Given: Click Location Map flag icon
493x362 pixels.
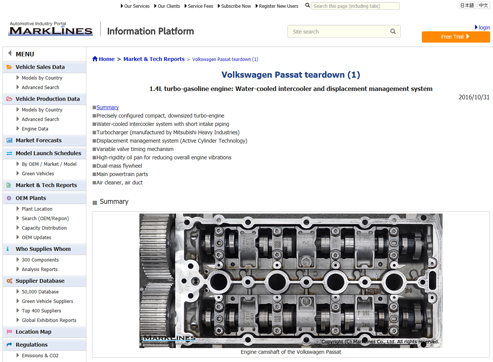Looking at the screenshot, I should click(9, 332).
